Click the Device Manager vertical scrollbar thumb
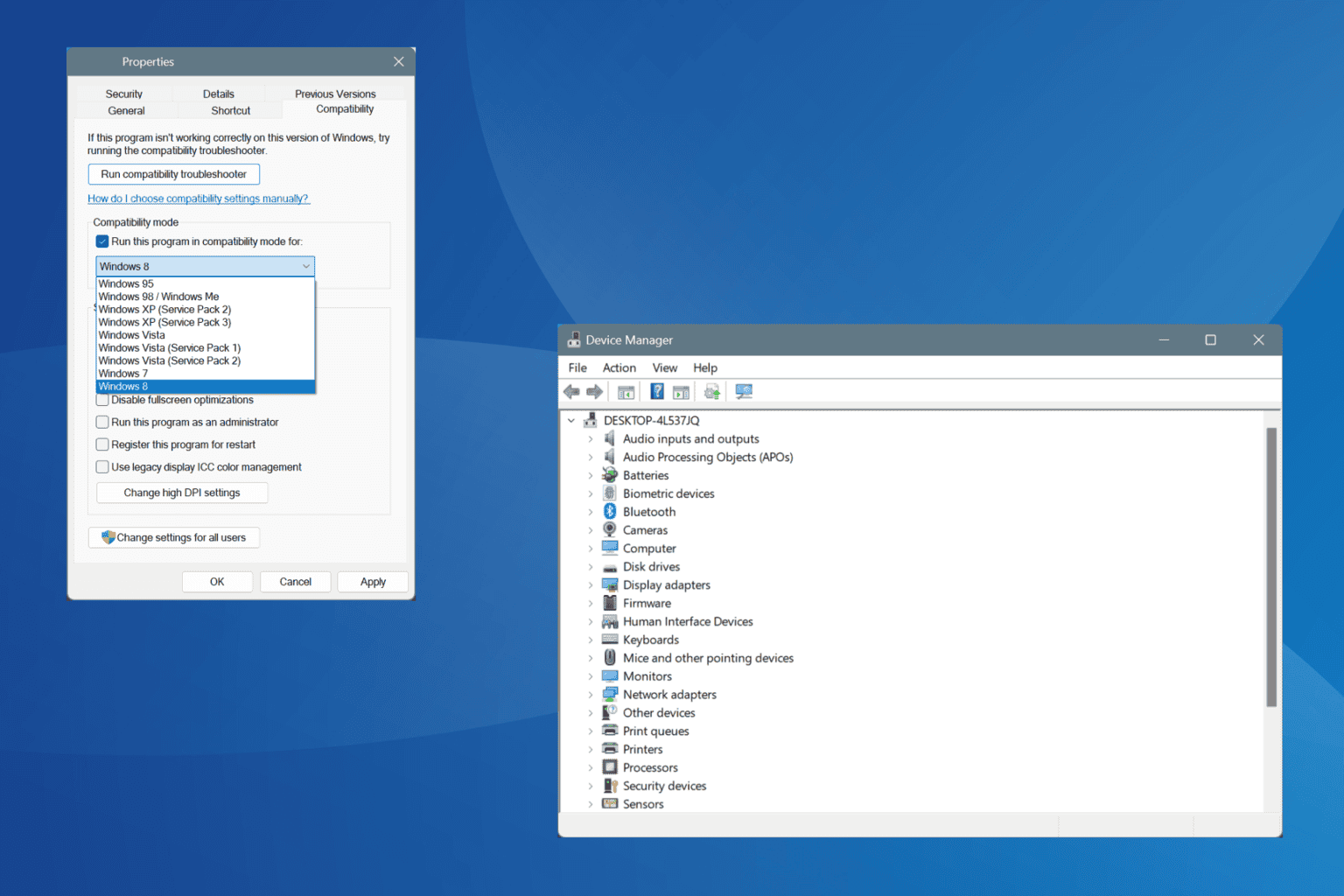 [x=1271, y=567]
